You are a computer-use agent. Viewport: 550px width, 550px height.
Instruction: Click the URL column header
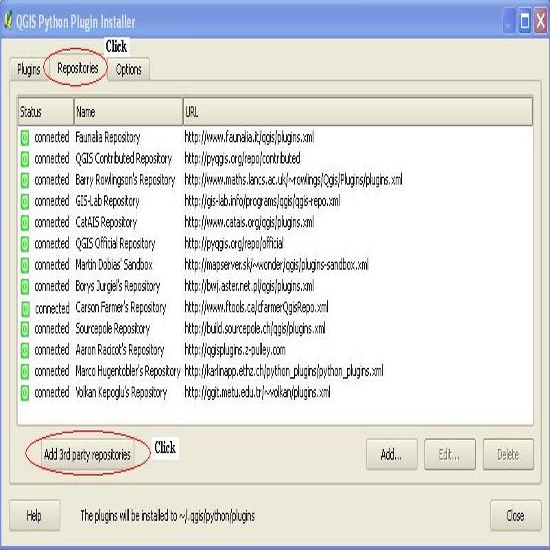[x=358, y=112]
